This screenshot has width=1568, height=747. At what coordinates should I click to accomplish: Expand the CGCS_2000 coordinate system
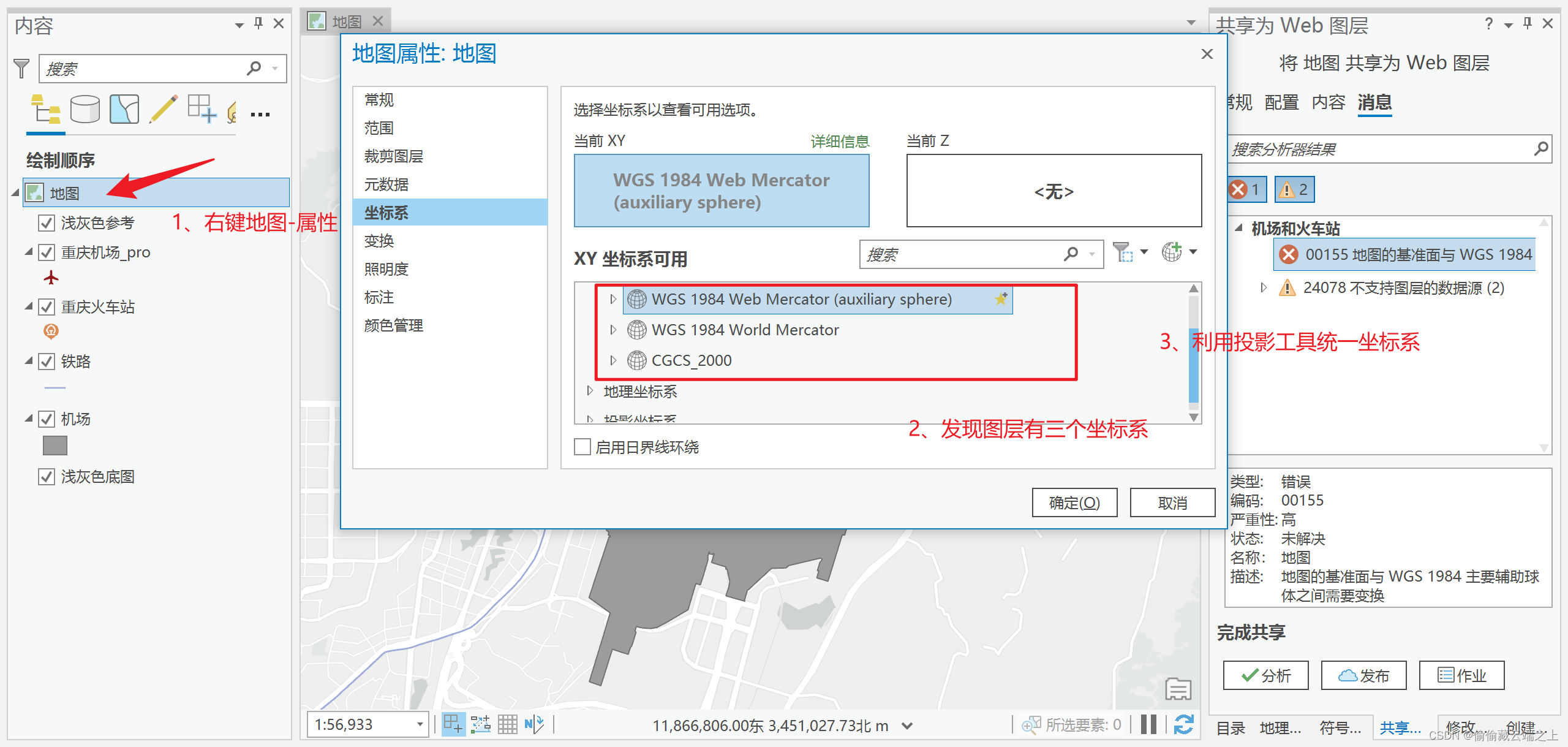click(x=613, y=360)
